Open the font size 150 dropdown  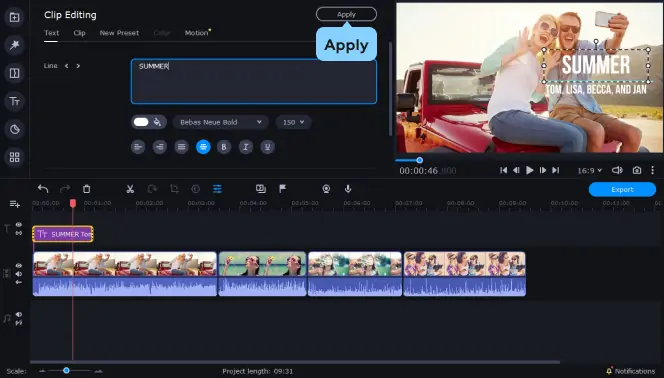(x=293, y=122)
